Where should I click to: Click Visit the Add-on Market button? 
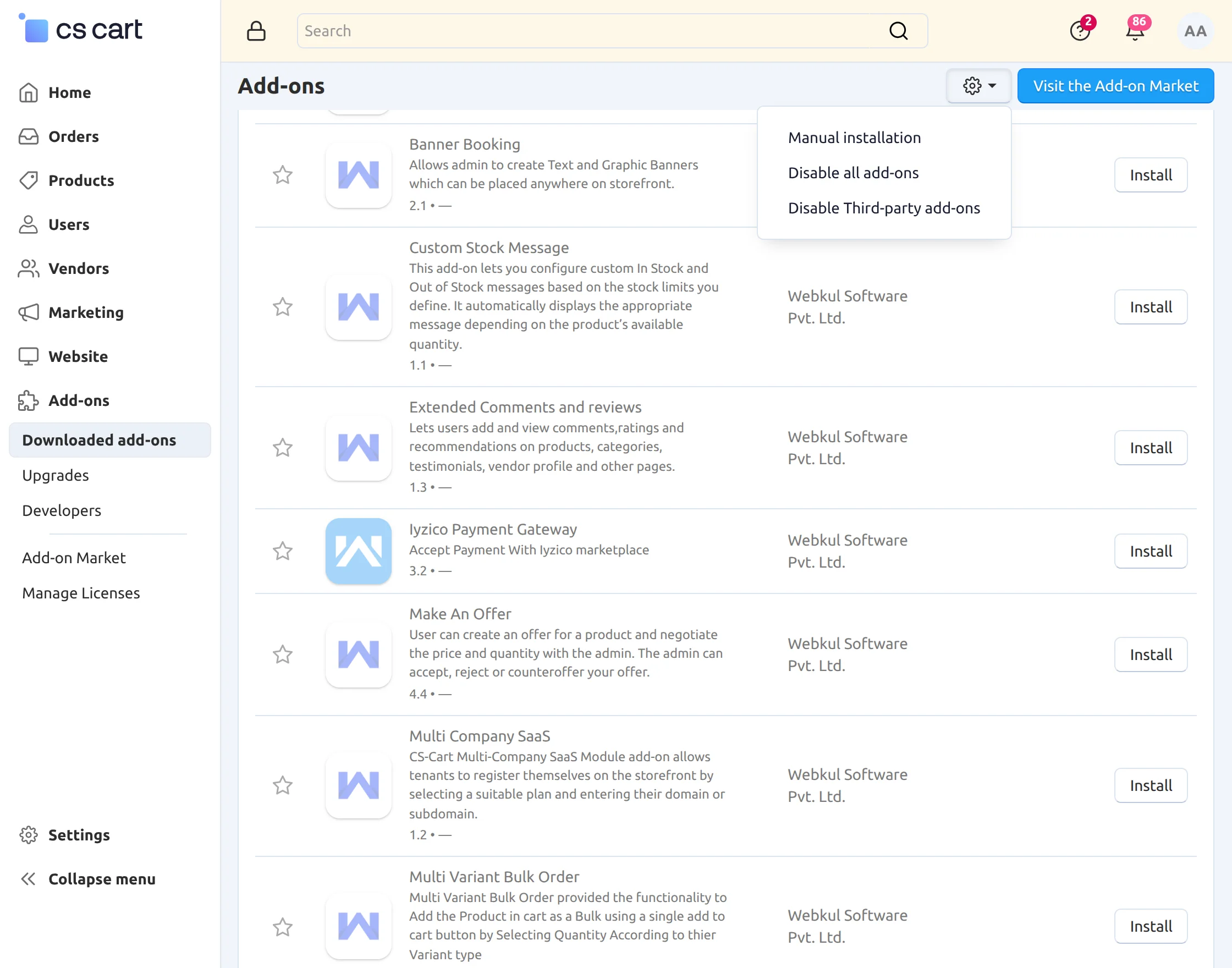(x=1115, y=86)
